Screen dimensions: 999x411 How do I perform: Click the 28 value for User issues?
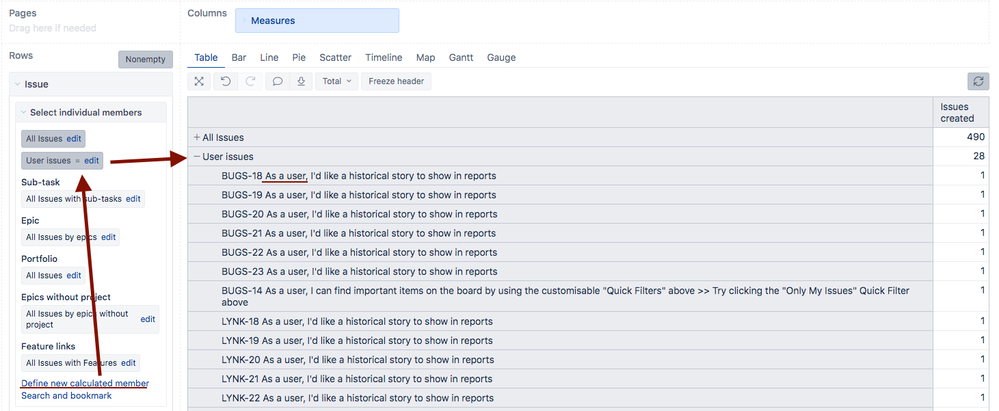[x=979, y=156]
